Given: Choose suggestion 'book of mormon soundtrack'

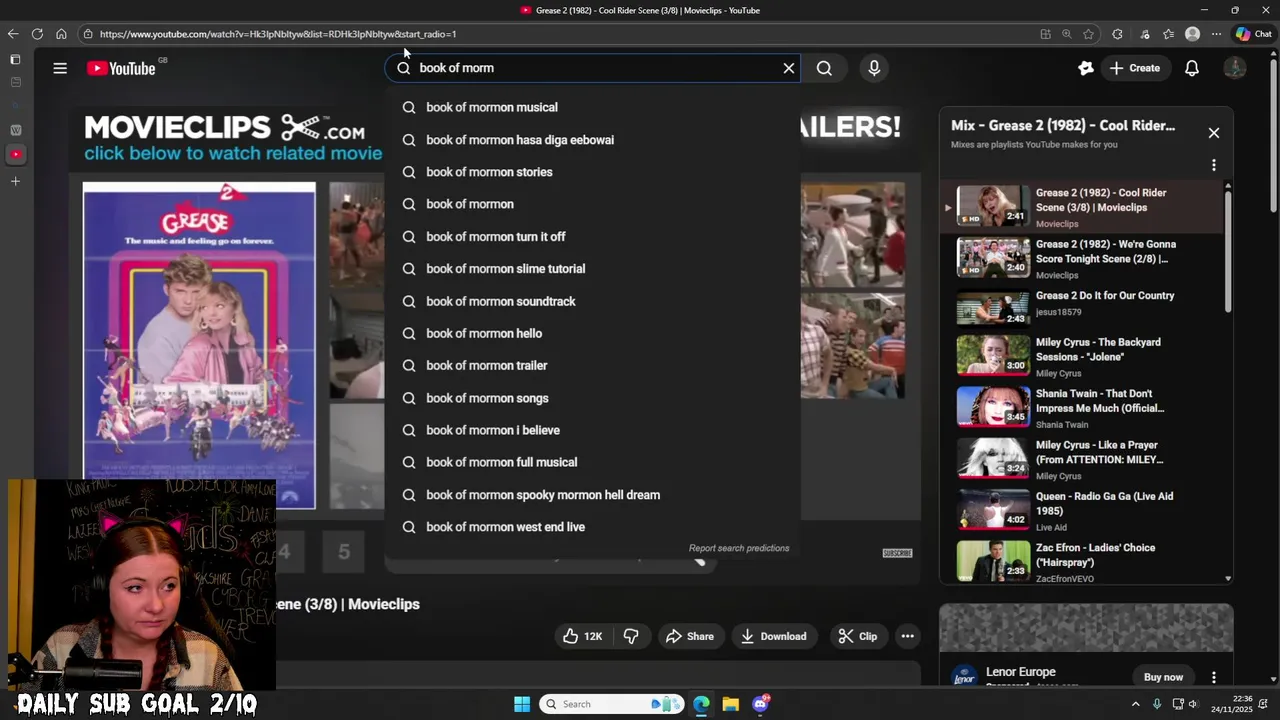Looking at the screenshot, I should coord(592,301).
